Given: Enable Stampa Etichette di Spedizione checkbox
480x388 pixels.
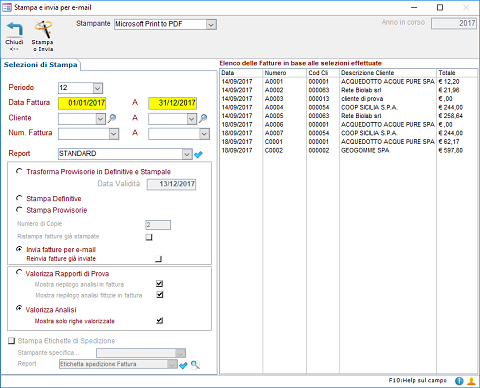Looking at the screenshot, I should pyautogui.click(x=12, y=341).
